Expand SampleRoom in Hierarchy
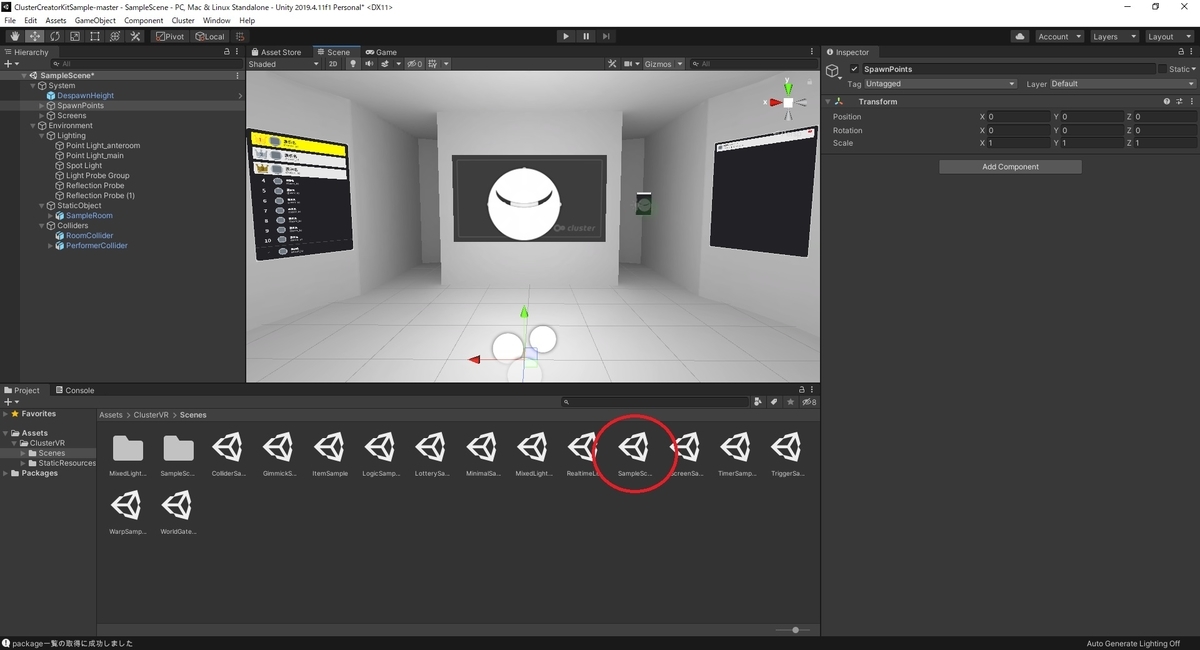This screenshot has width=1200, height=650. point(52,216)
